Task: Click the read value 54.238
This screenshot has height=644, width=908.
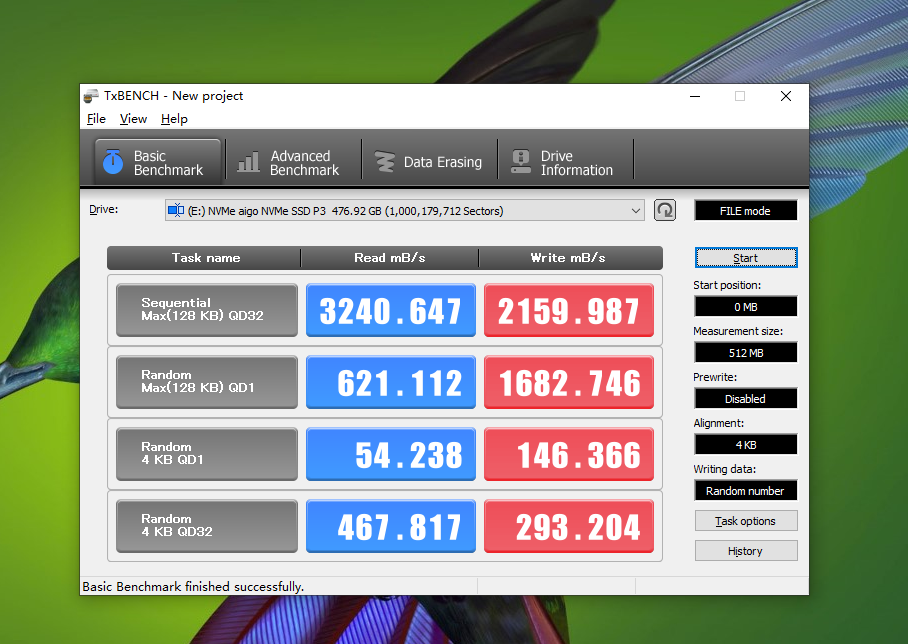Action: (x=391, y=453)
